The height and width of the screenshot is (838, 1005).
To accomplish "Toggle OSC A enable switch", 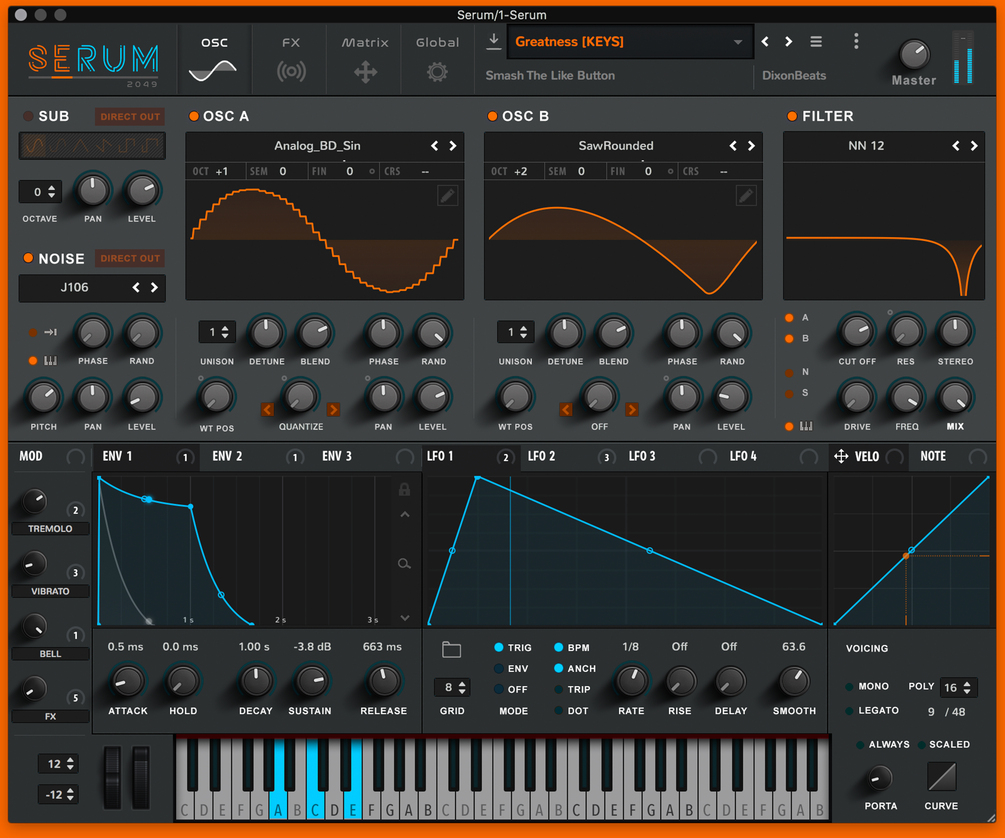I will (x=194, y=116).
